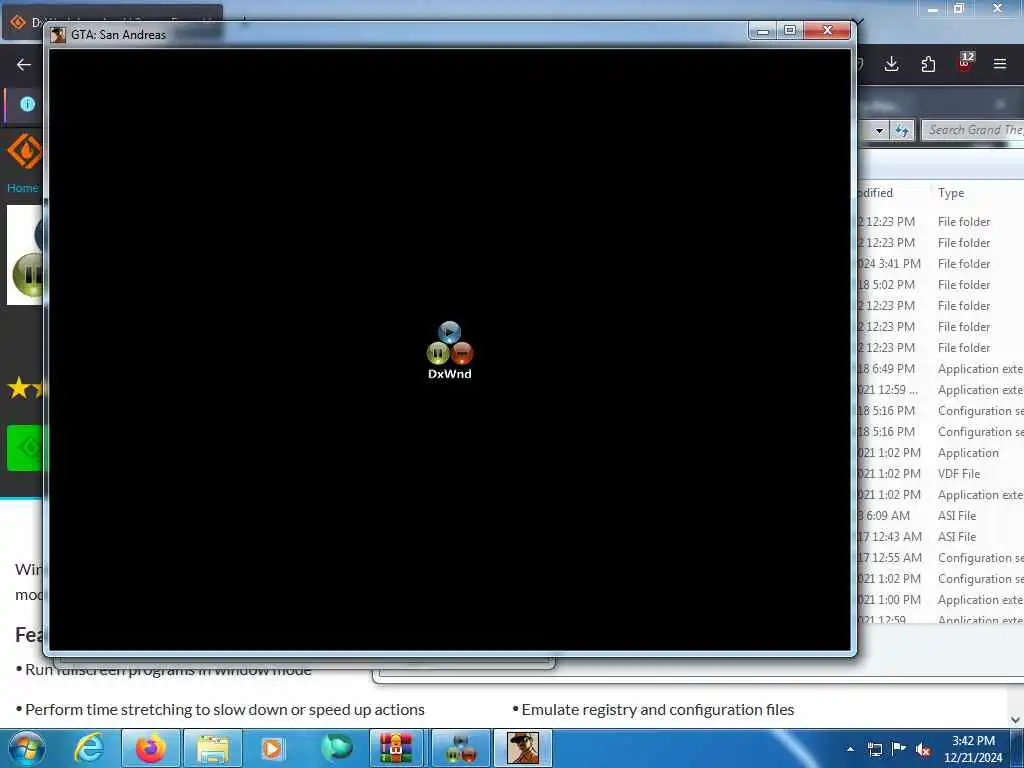Open the Windows Start menu orb
This screenshot has width=1024, height=768.
point(27,748)
